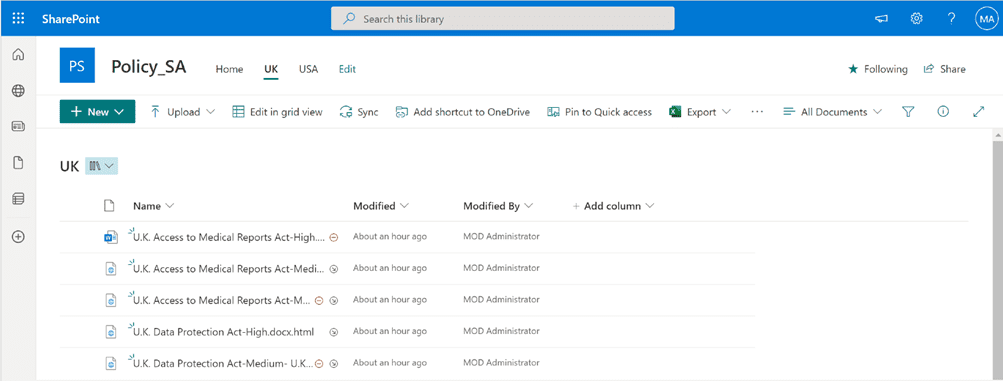This screenshot has width=1003, height=381.
Task: Click the vertical scrollbar up arrow
Action: coord(997,136)
